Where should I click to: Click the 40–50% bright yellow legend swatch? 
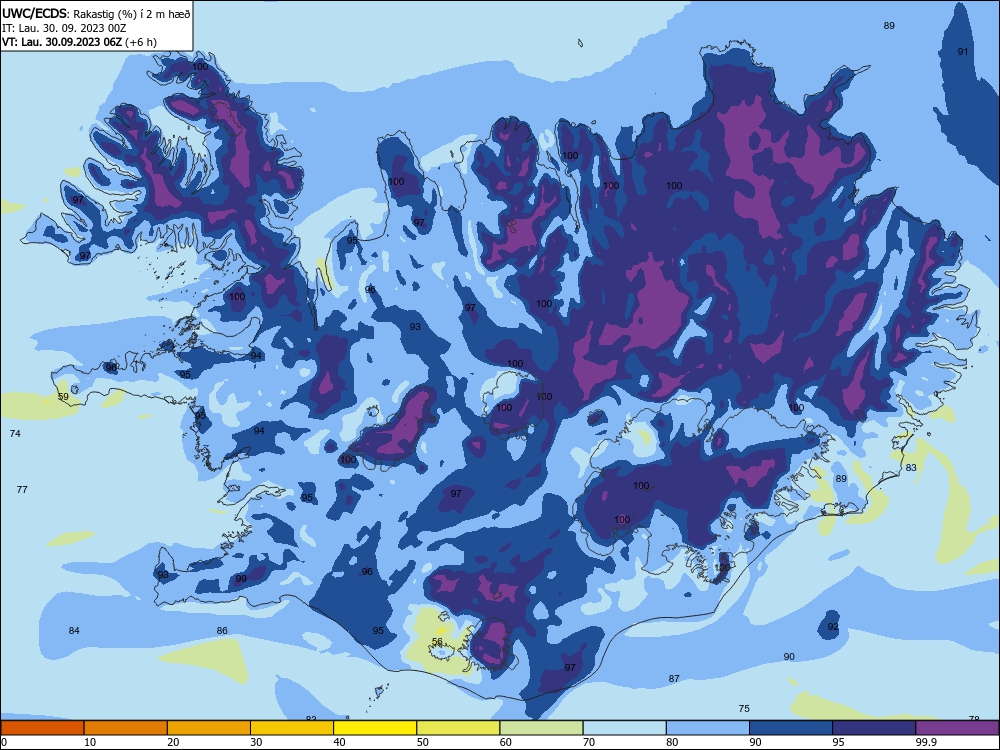click(375, 728)
